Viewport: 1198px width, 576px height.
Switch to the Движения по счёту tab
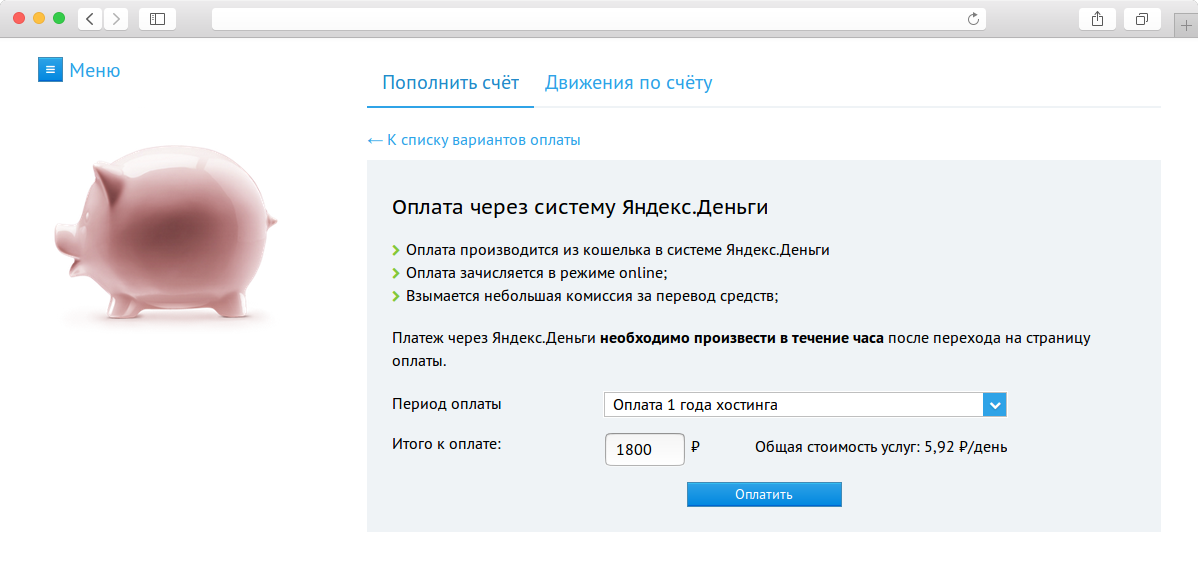(x=629, y=83)
